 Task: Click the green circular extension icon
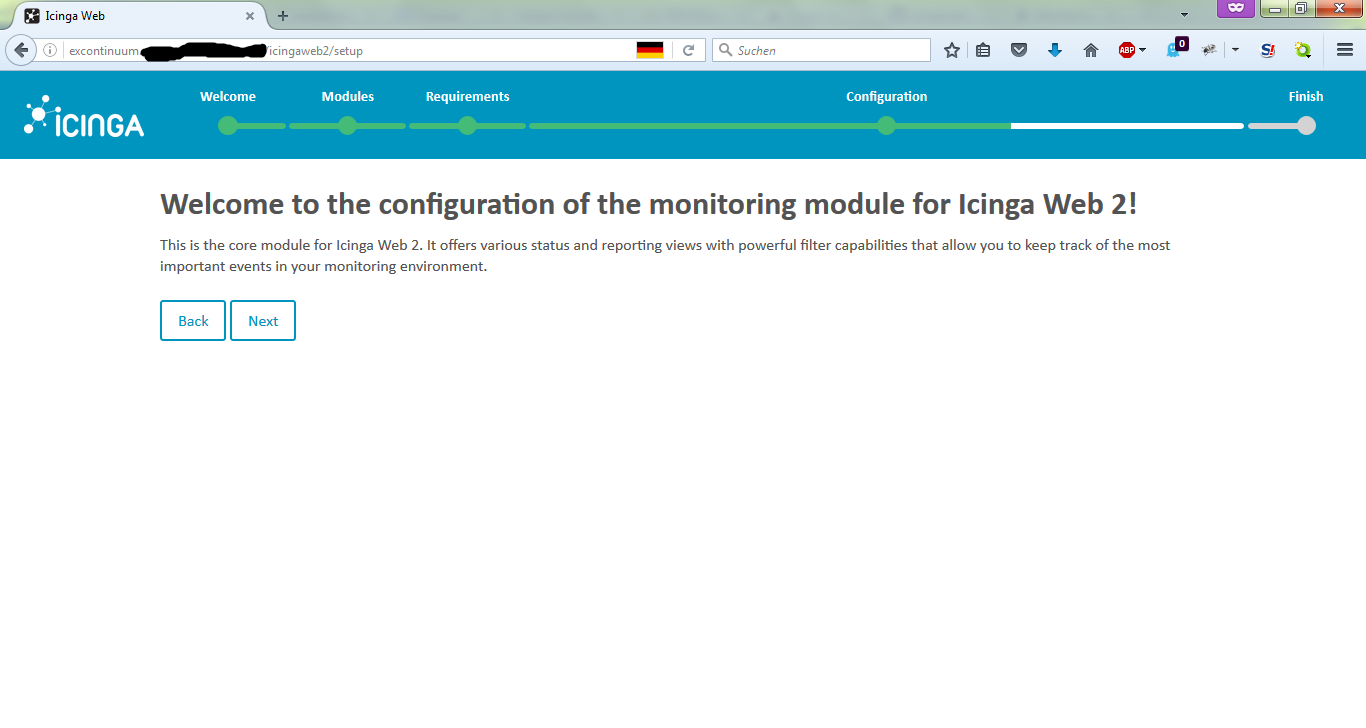(x=1303, y=50)
